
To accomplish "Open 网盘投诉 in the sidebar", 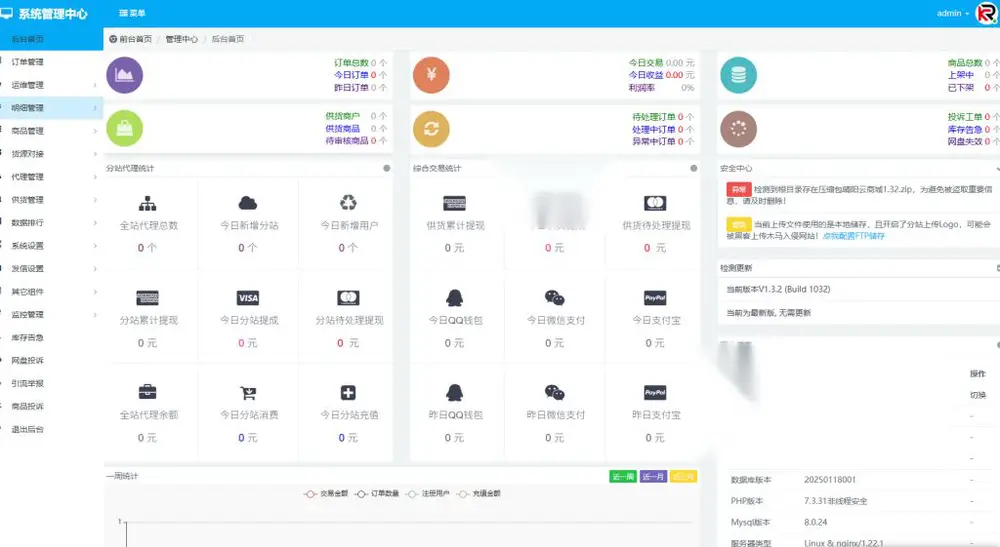I will tap(51, 360).
